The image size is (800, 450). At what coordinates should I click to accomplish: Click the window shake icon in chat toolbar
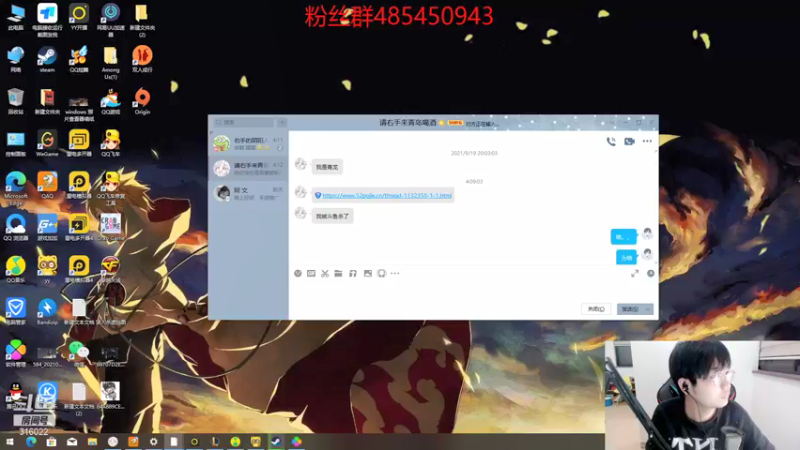[x=381, y=273]
